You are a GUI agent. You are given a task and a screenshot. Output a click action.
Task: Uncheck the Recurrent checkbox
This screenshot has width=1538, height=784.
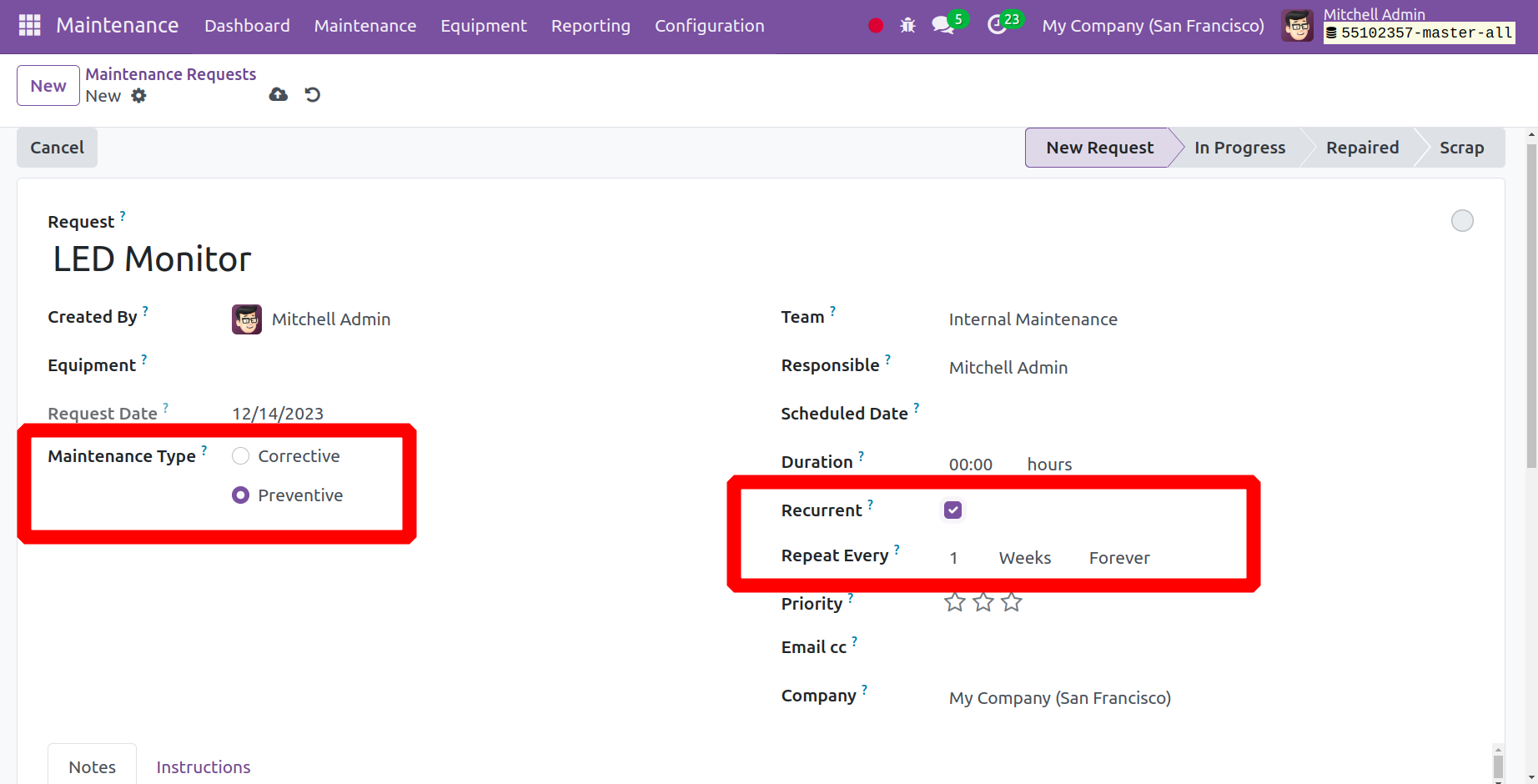(953, 510)
